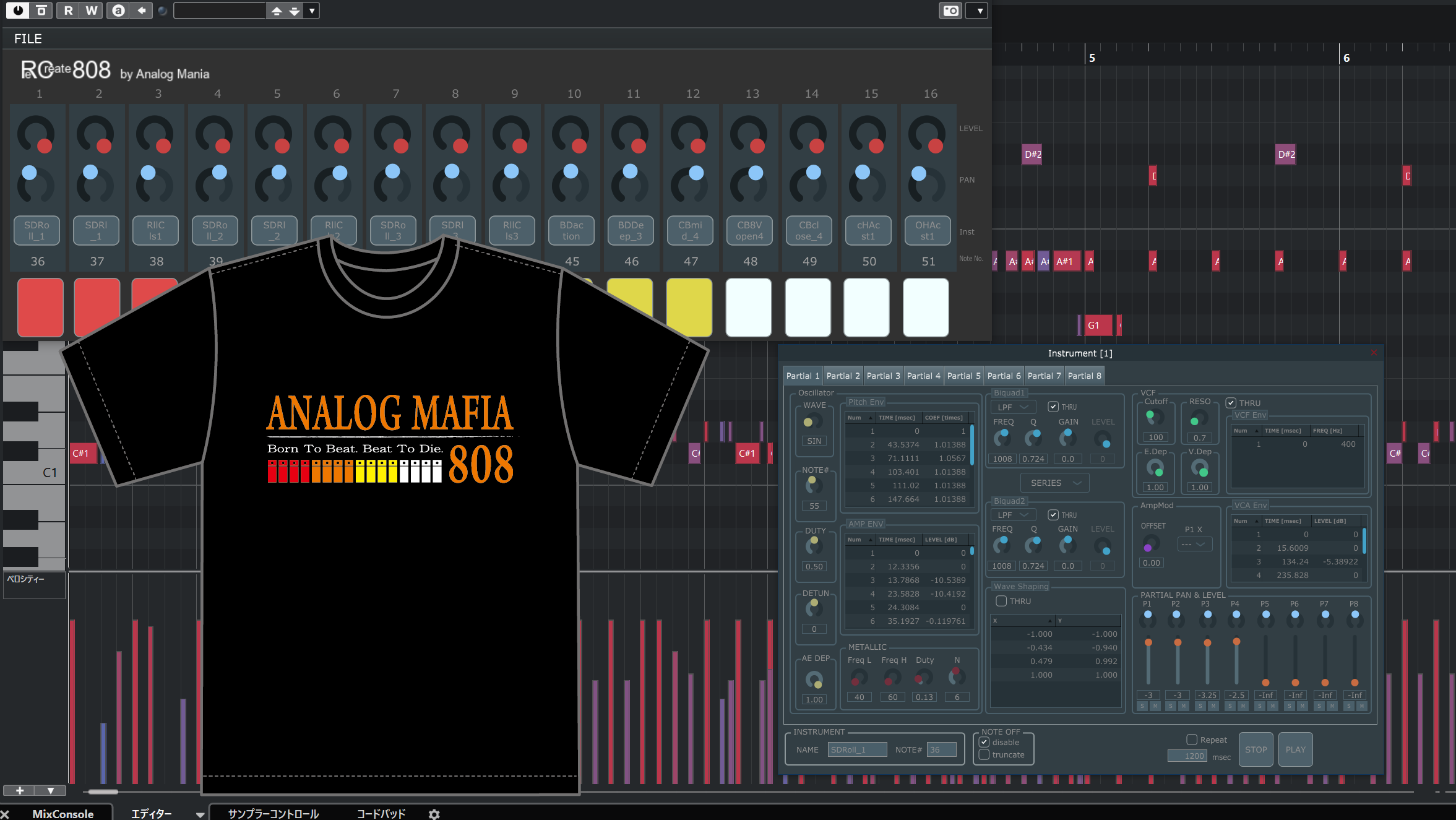Click the CB8Vopen4 instrument button
The width and height of the screenshot is (1456, 820).
749,230
